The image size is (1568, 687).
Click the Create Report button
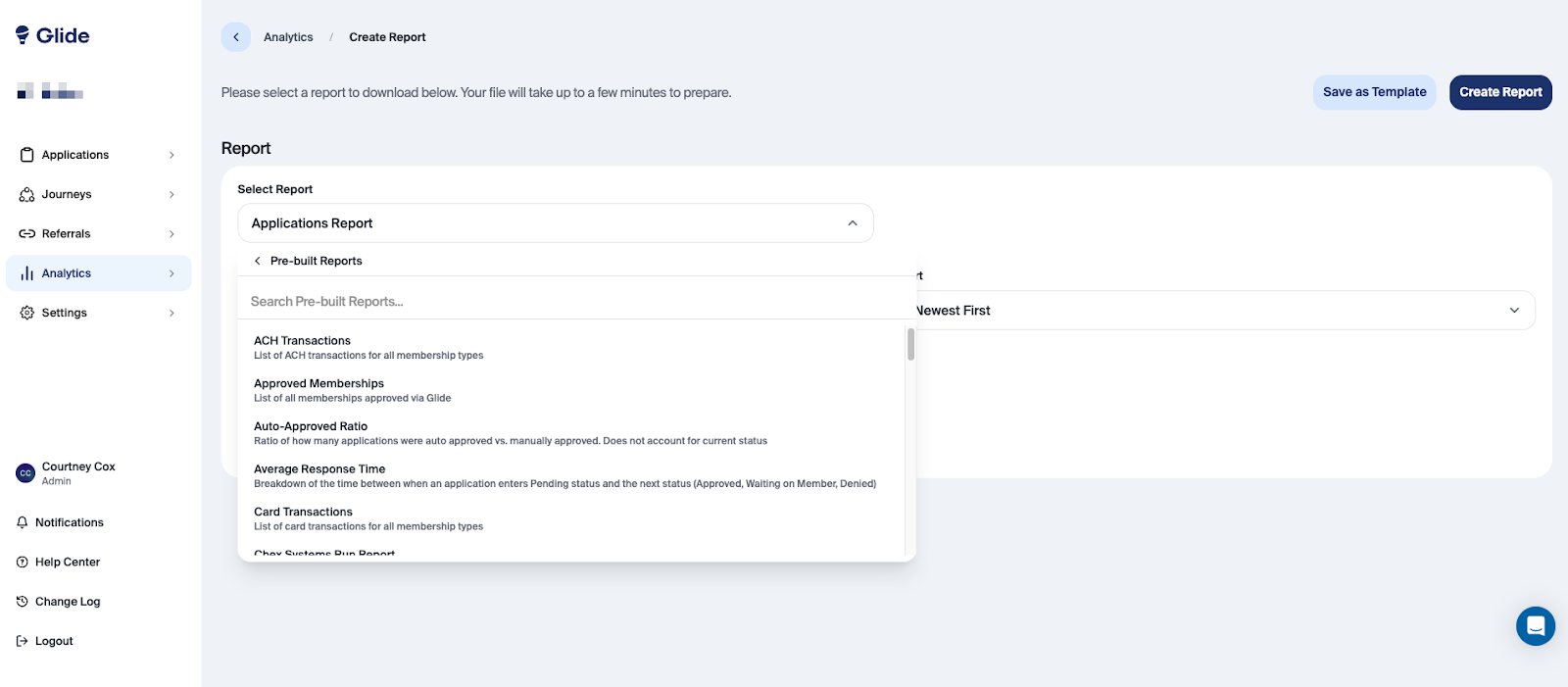coord(1500,92)
